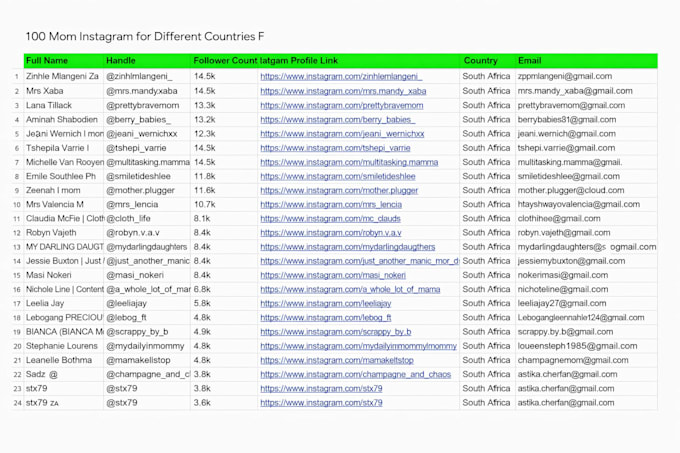Open the mamakeltstop Instagram profile link
Image resolution: width=680 pixels, height=453 pixels.
[x=337, y=360]
